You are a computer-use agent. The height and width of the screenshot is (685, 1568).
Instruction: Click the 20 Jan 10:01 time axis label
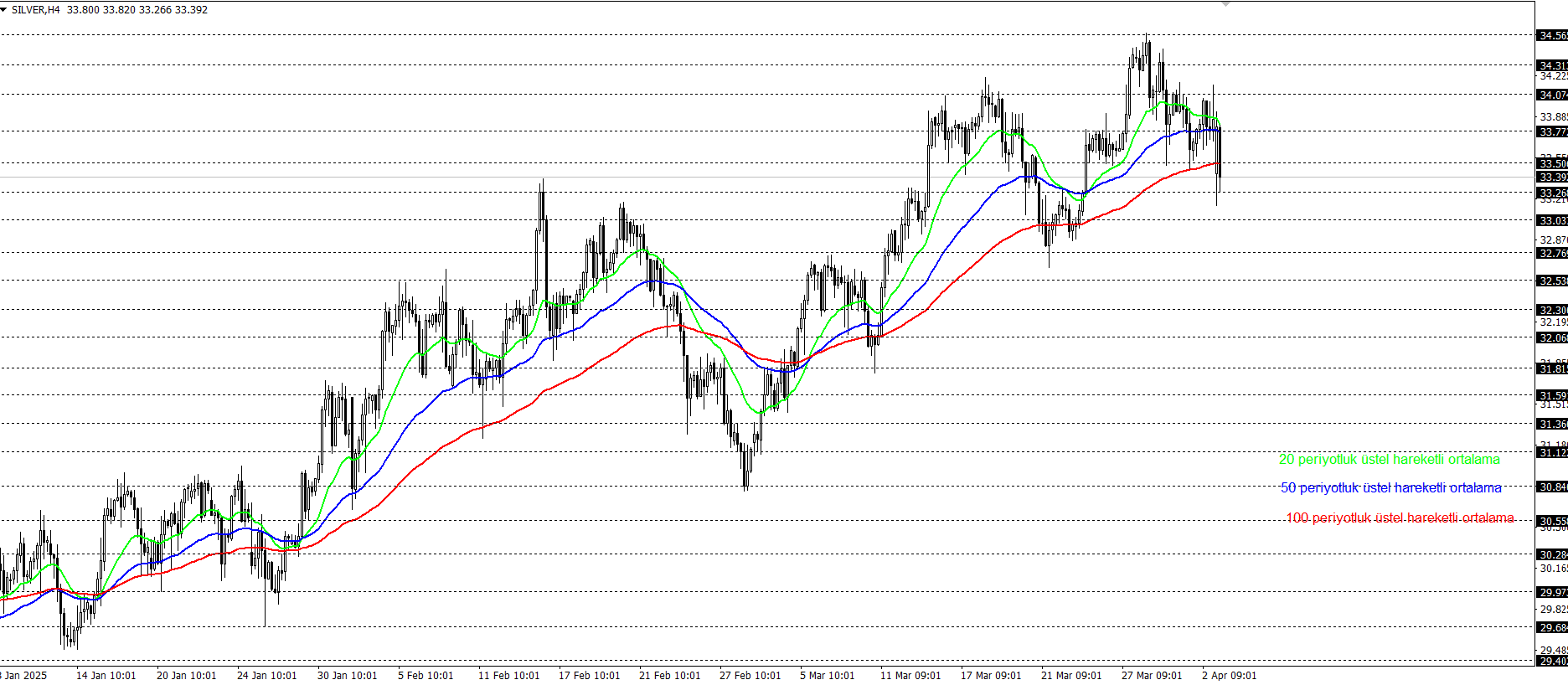(x=186, y=675)
